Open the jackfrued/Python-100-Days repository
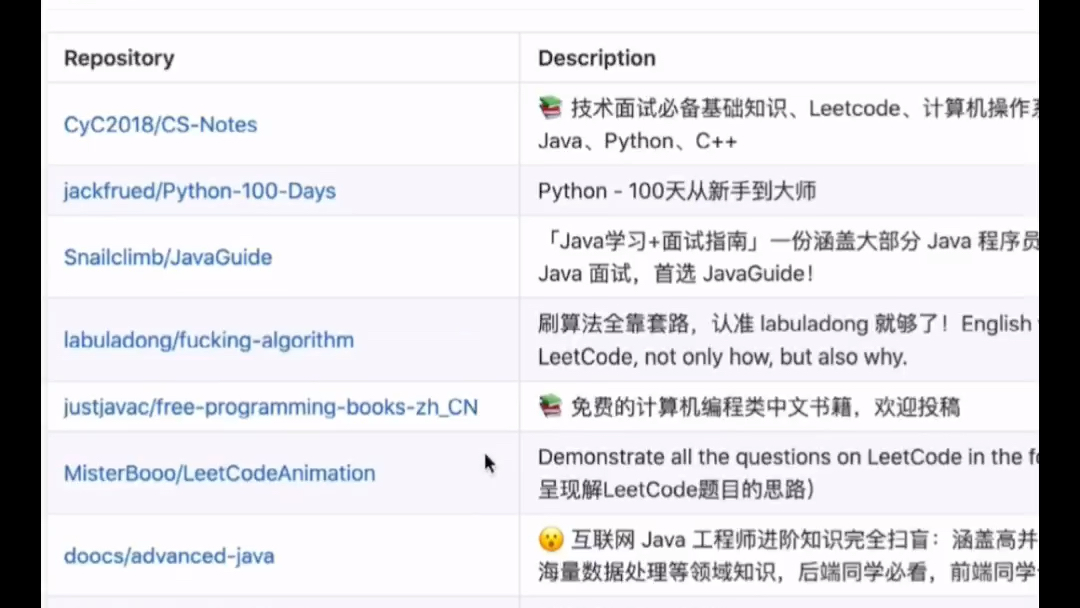 pyautogui.click(x=199, y=191)
